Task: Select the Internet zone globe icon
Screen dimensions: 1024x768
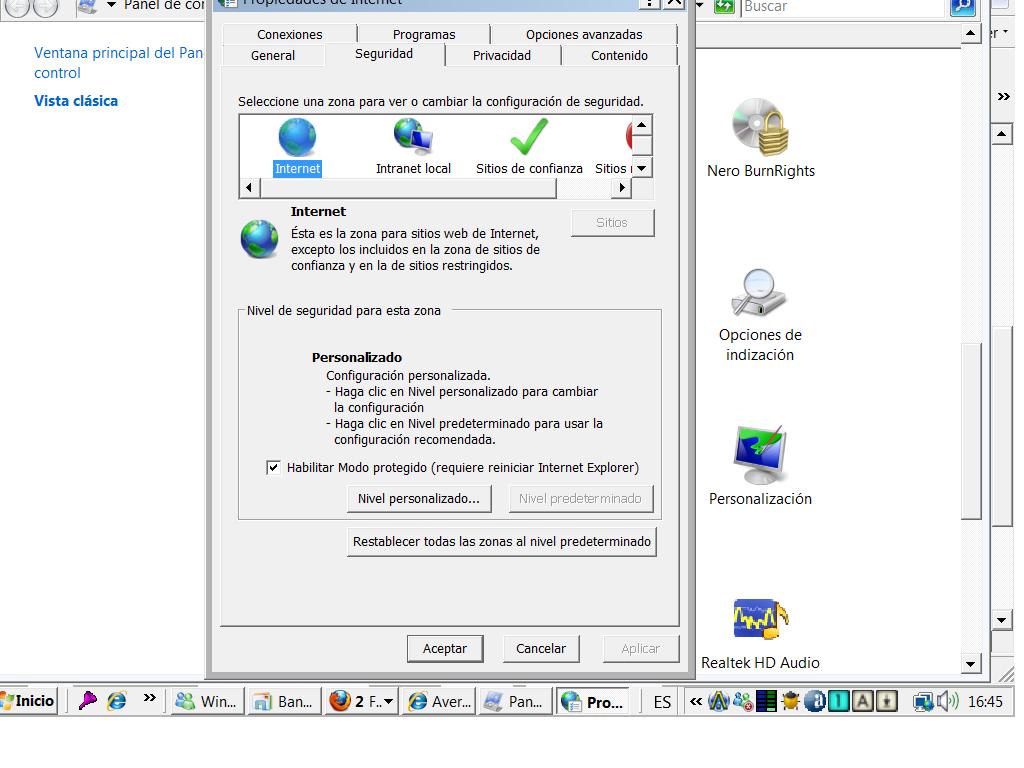Action: [297, 138]
